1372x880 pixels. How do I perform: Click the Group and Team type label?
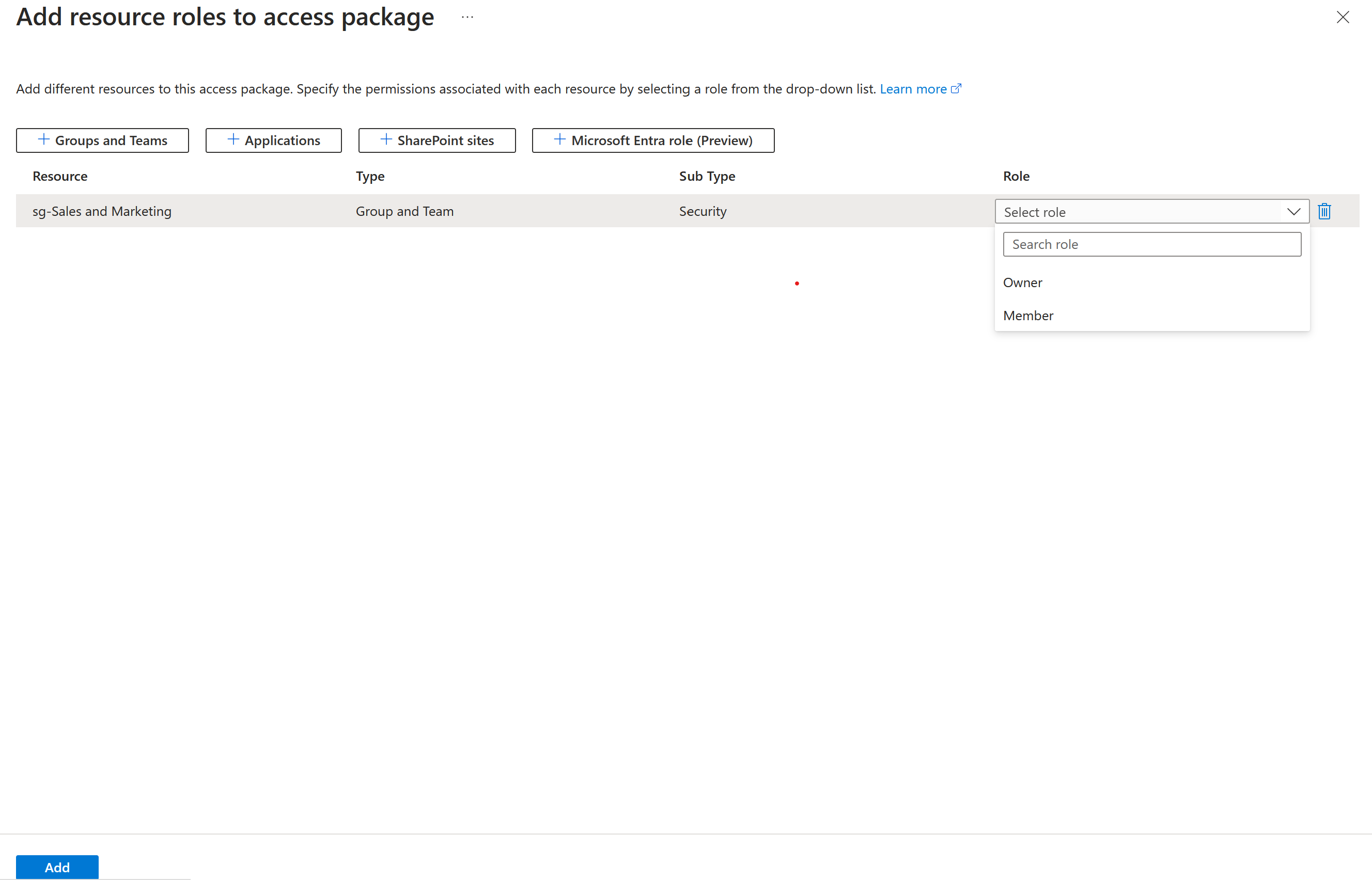point(404,210)
